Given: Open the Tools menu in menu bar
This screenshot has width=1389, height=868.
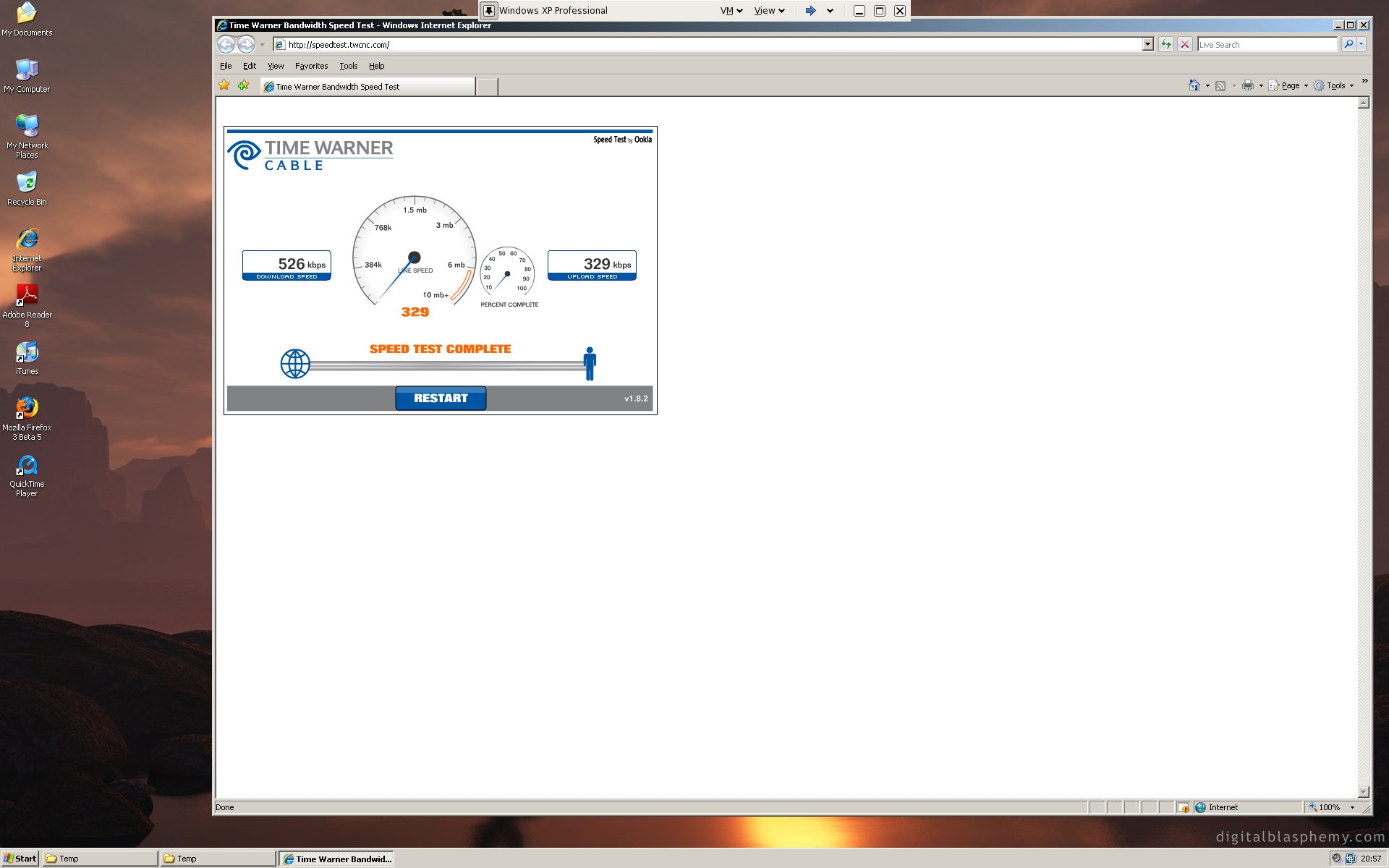Looking at the screenshot, I should 349,66.
